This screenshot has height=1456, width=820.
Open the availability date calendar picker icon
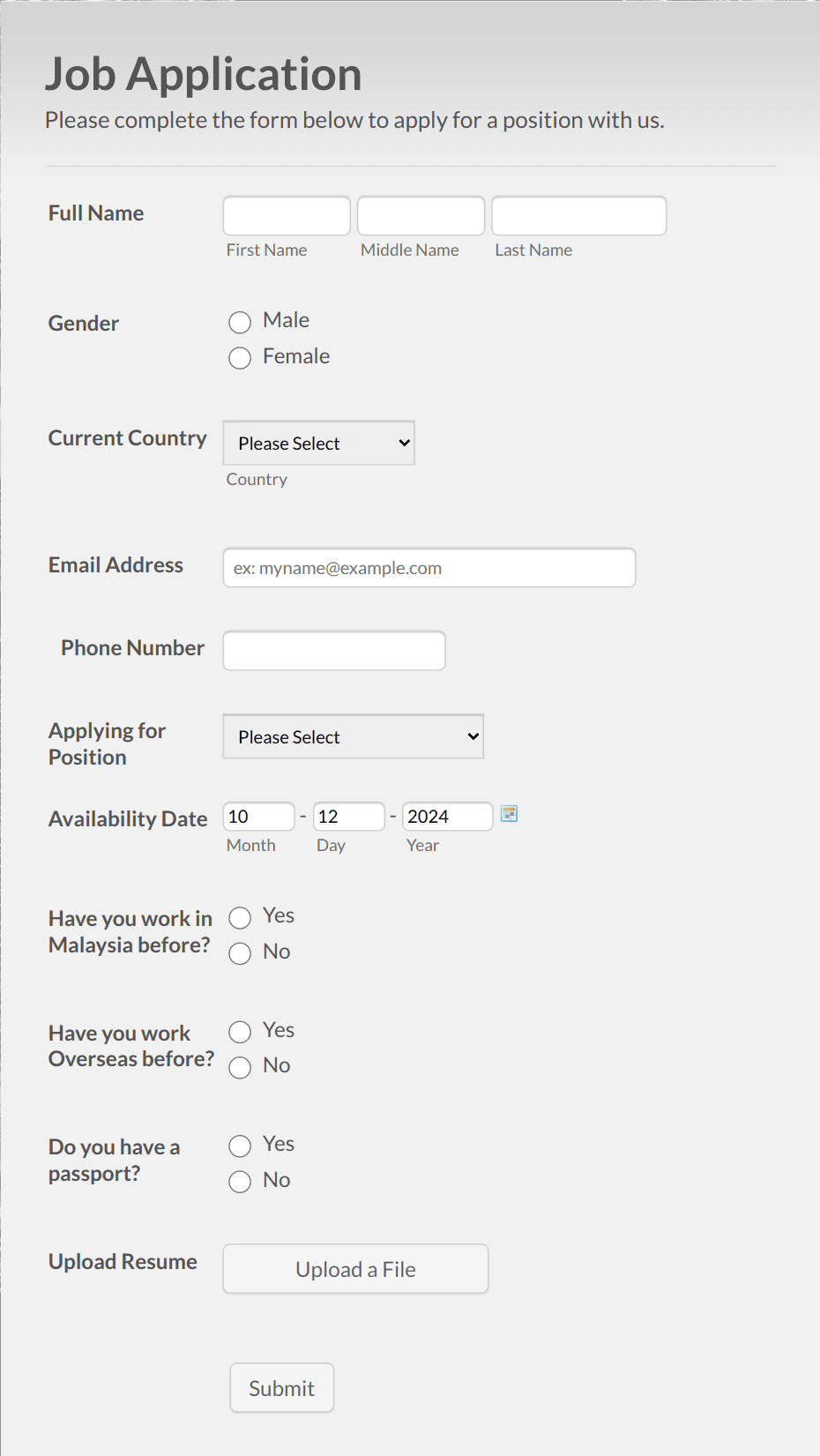tap(509, 814)
